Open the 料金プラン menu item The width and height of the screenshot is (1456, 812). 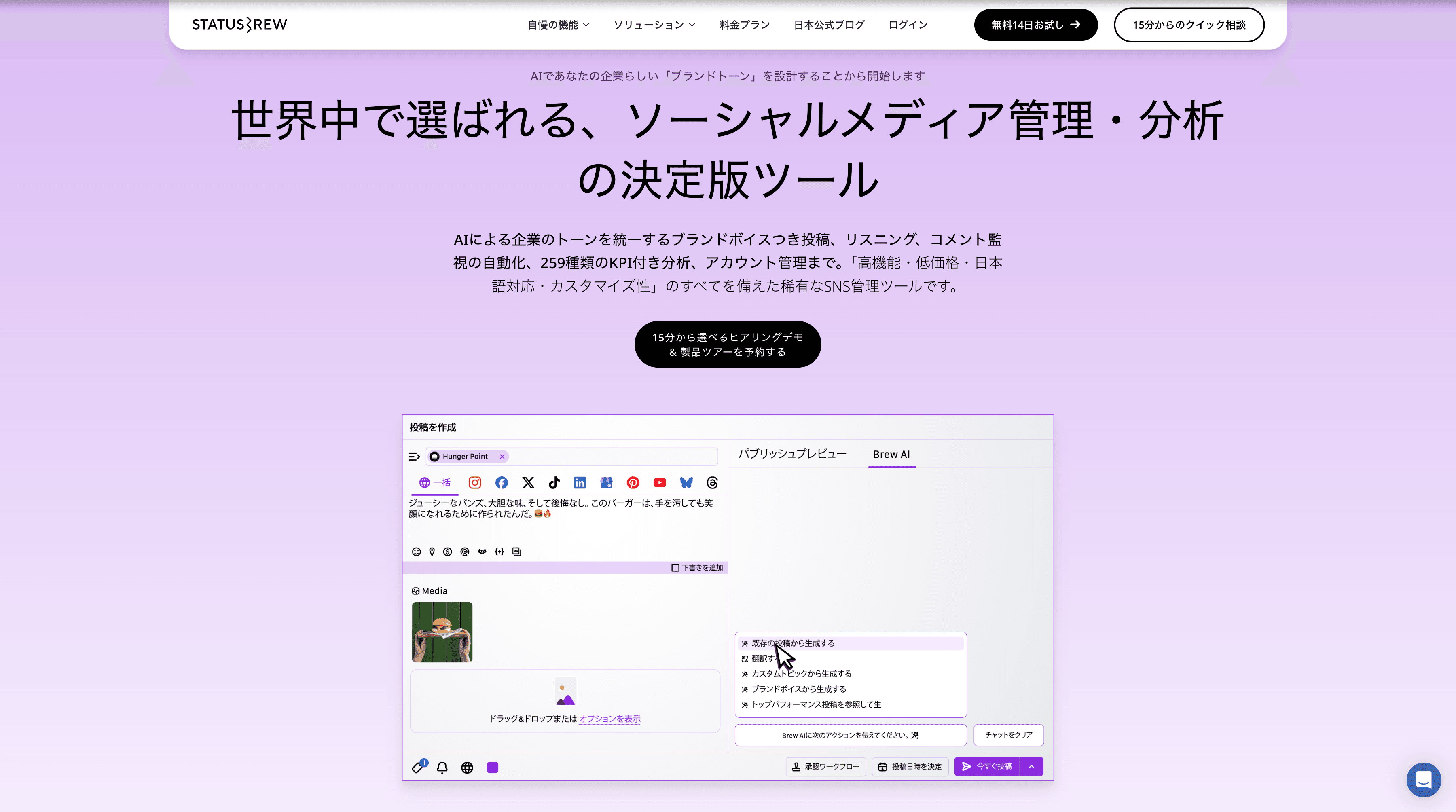745,25
